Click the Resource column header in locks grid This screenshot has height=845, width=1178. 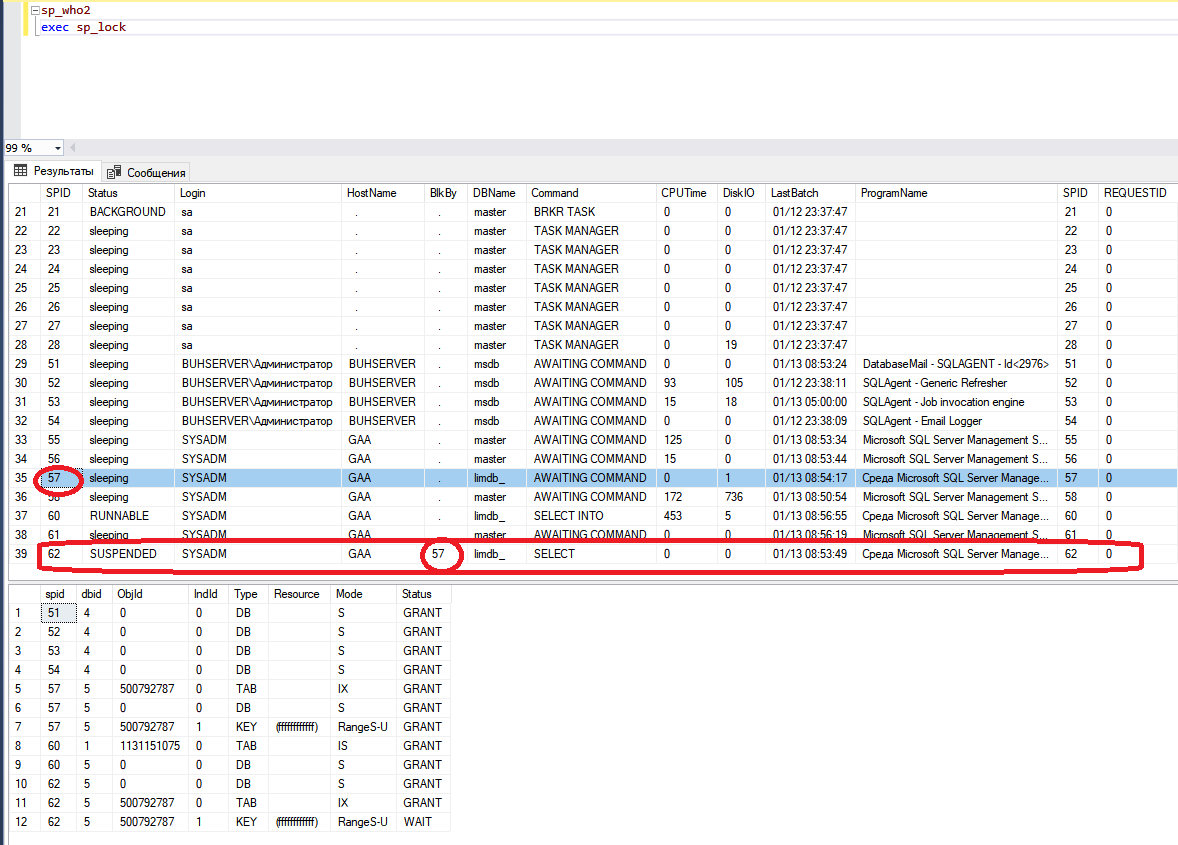(296, 594)
